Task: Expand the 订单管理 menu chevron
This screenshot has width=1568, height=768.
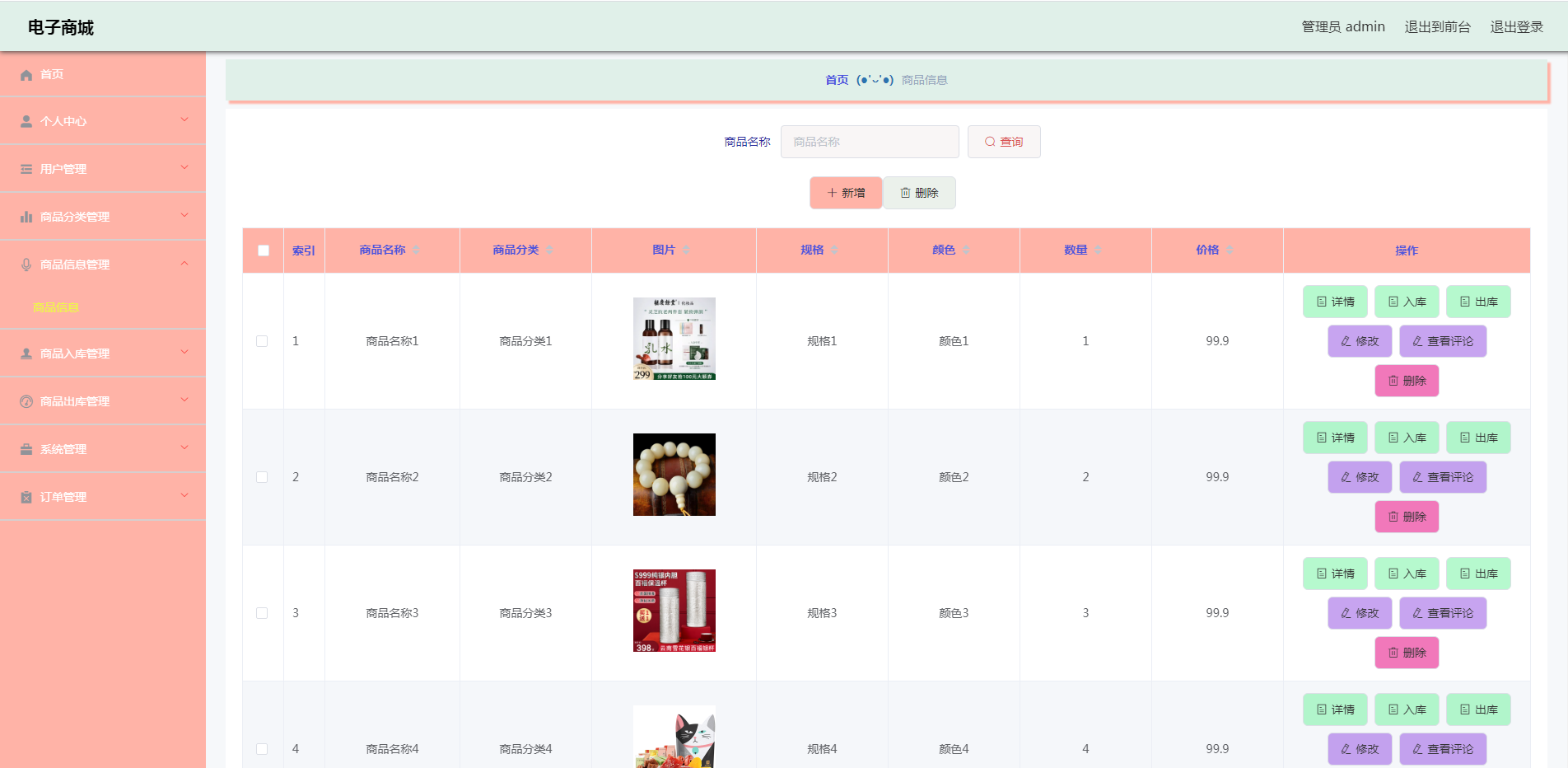Action: click(184, 496)
